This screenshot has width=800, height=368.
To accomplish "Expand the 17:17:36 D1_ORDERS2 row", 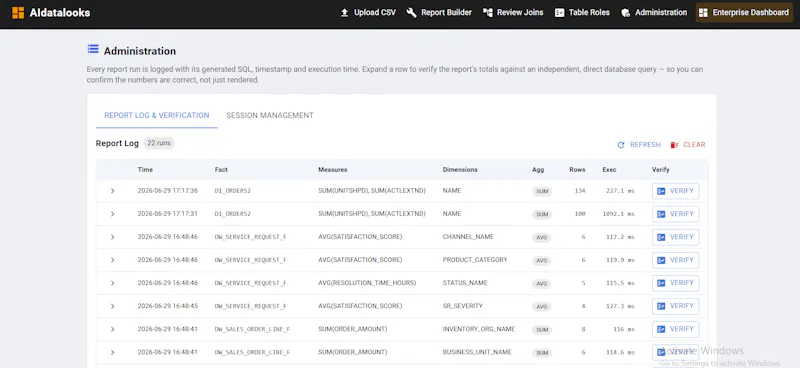I will pyautogui.click(x=113, y=191).
